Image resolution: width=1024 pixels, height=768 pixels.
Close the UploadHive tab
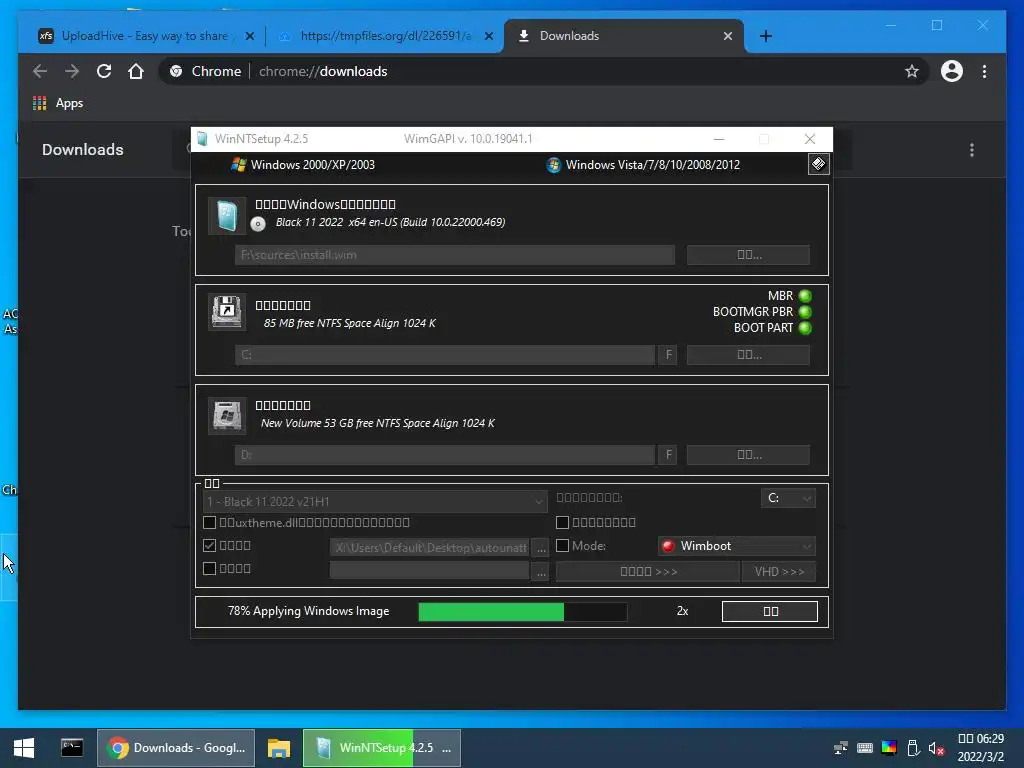(249, 36)
